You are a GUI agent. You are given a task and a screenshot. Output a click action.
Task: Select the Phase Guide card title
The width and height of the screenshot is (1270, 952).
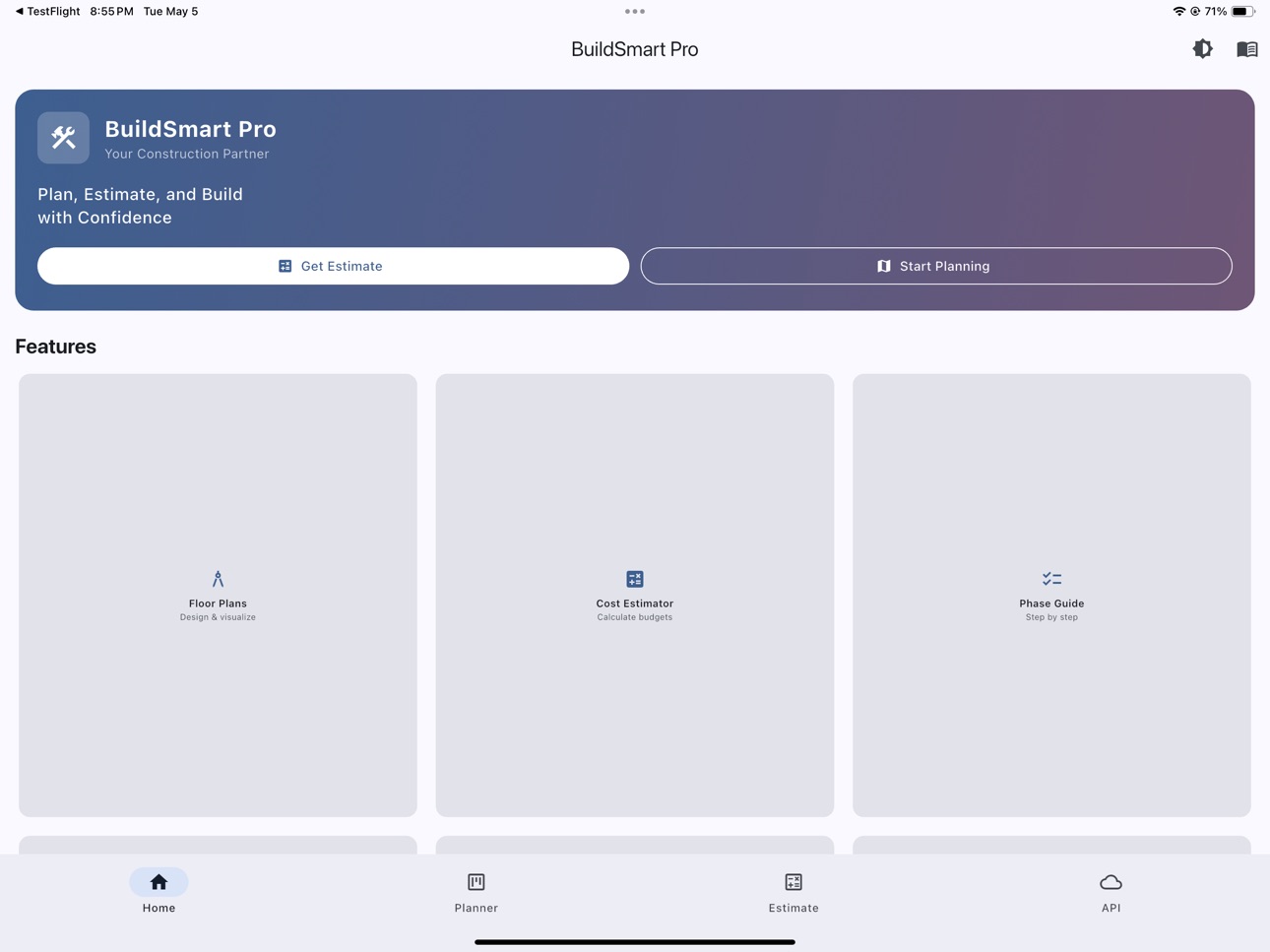click(x=1051, y=603)
